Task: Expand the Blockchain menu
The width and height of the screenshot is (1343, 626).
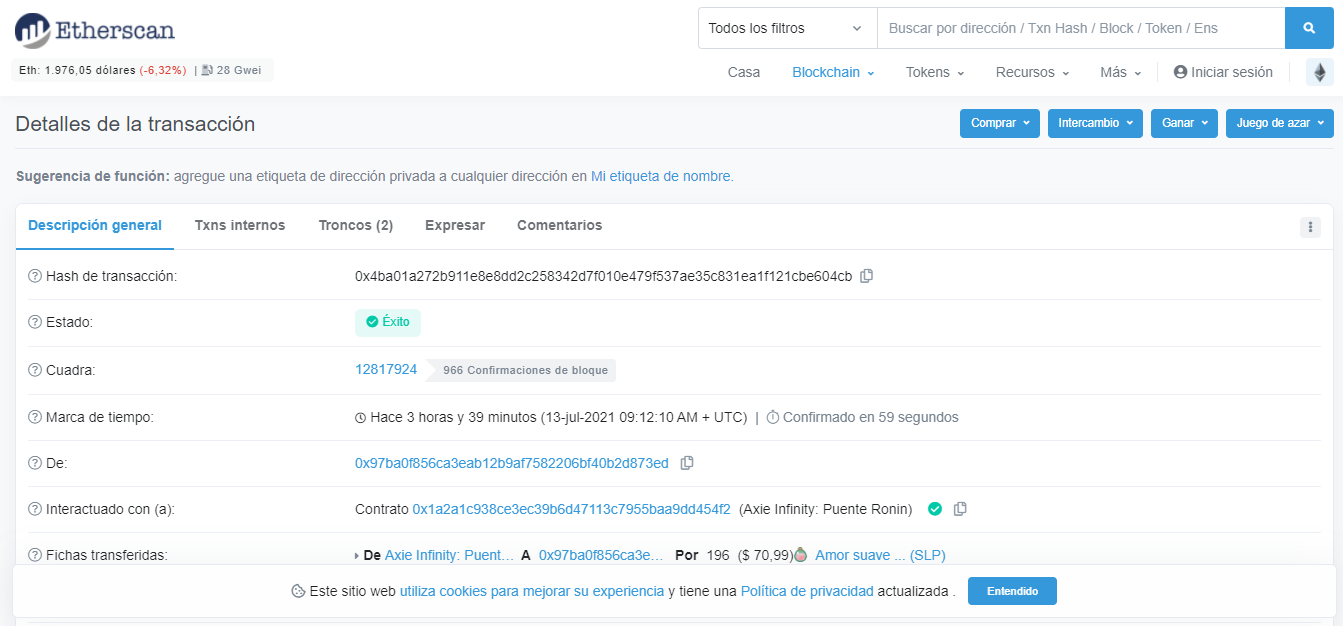Action: coord(833,72)
